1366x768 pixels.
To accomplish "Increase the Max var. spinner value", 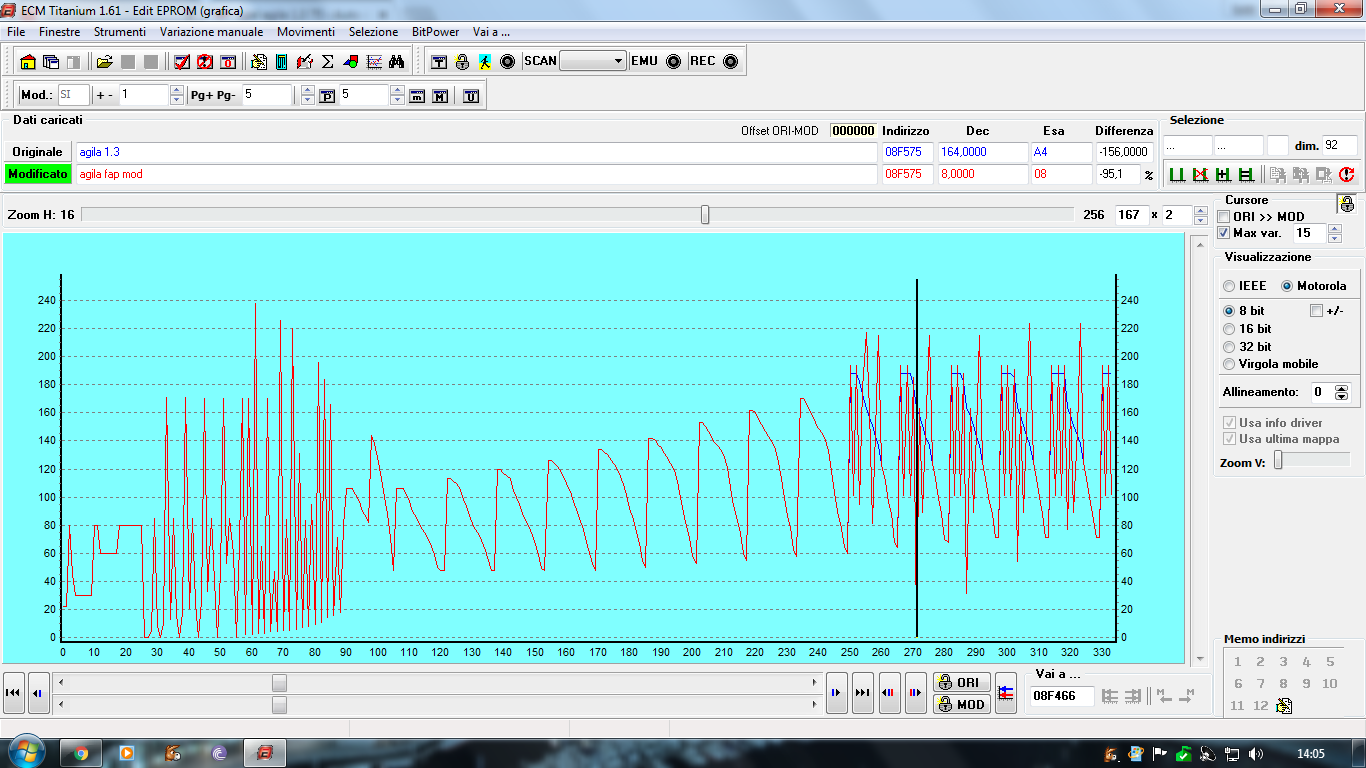I will pos(1334,228).
